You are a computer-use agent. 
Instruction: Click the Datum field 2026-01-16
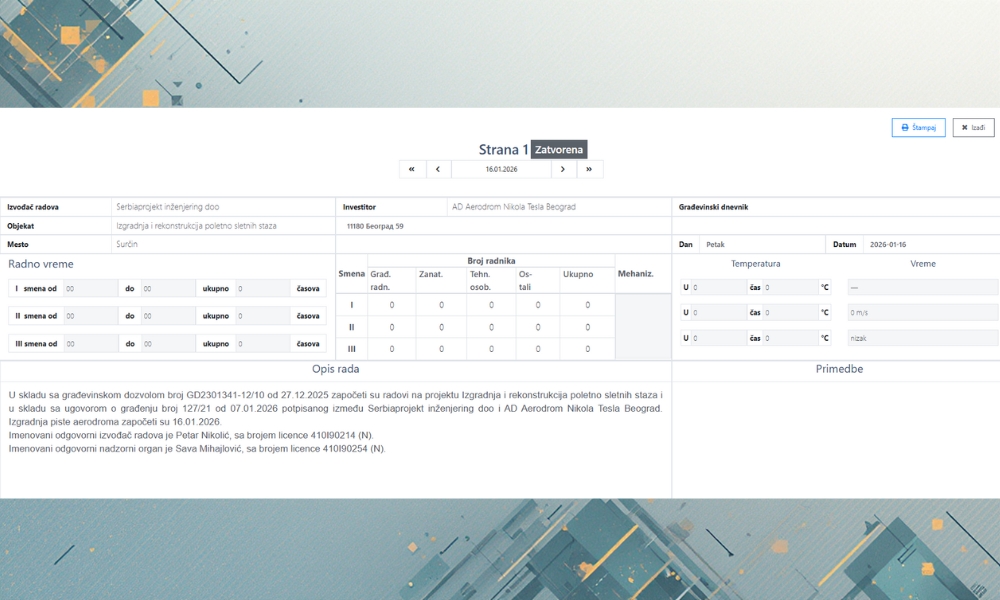click(x=930, y=245)
